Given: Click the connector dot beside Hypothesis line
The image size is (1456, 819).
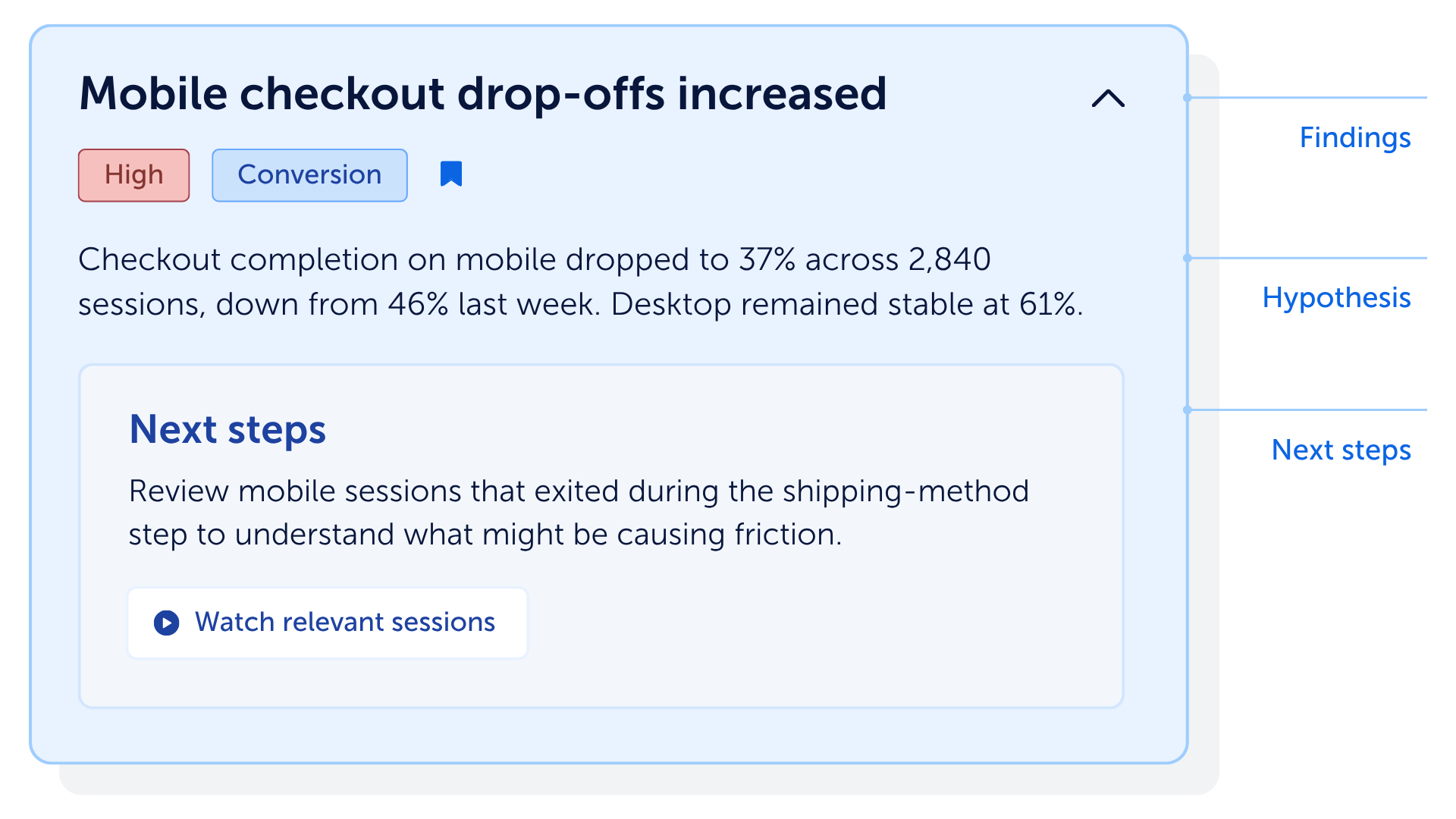Looking at the screenshot, I should pyautogui.click(x=1188, y=258).
